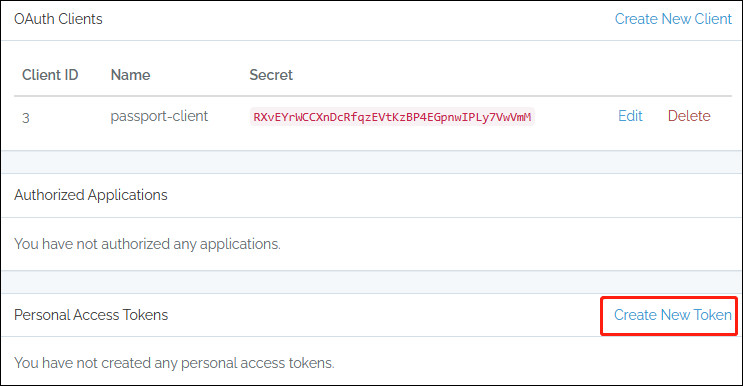The width and height of the screenshot is (743, 386).
Task: Select the client ID value 3
Action: click(26, 117)
